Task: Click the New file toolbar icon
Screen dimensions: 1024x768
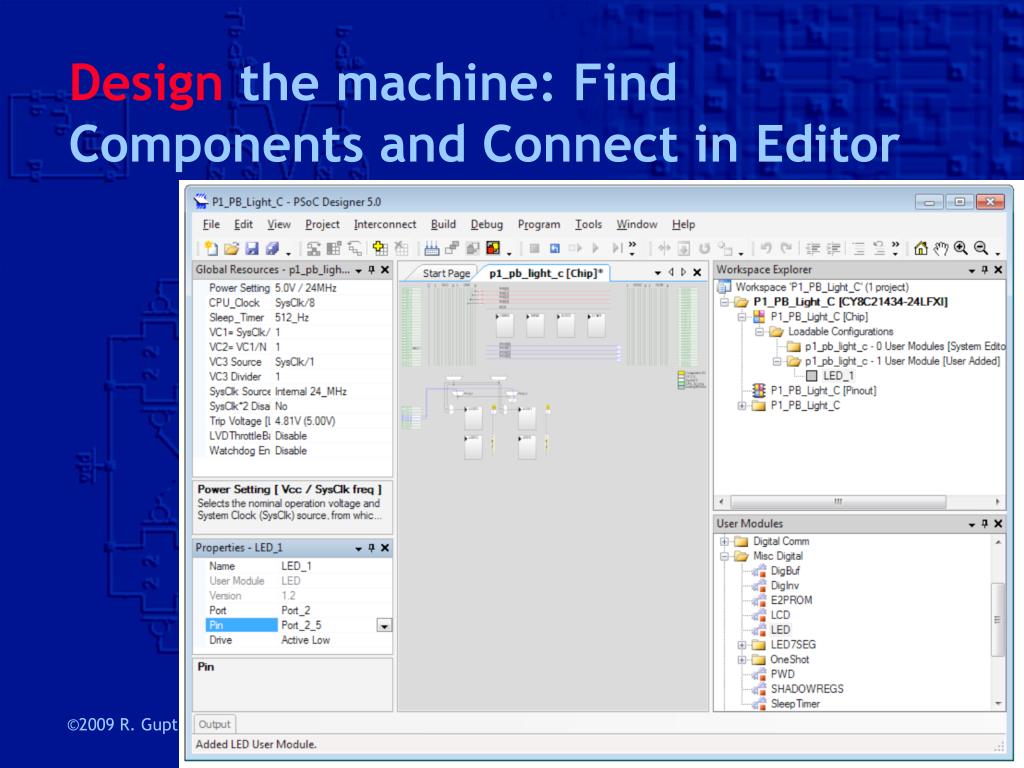Action: [210, 248]
